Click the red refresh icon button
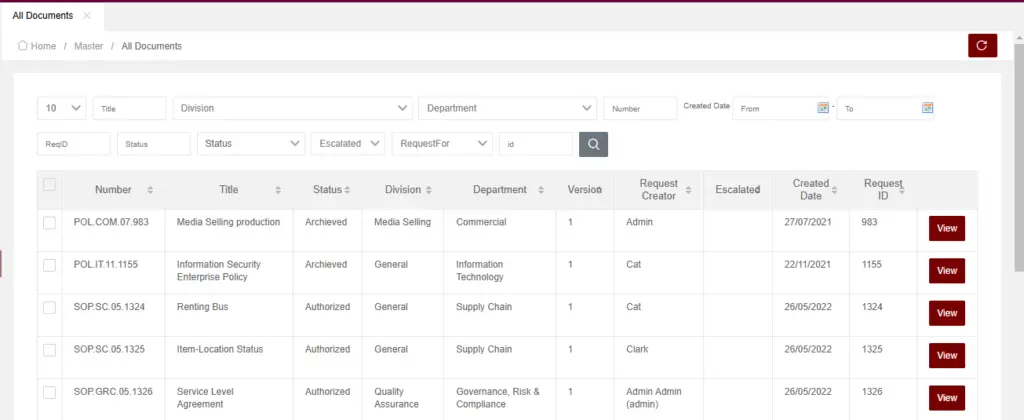 pos(982,45)
